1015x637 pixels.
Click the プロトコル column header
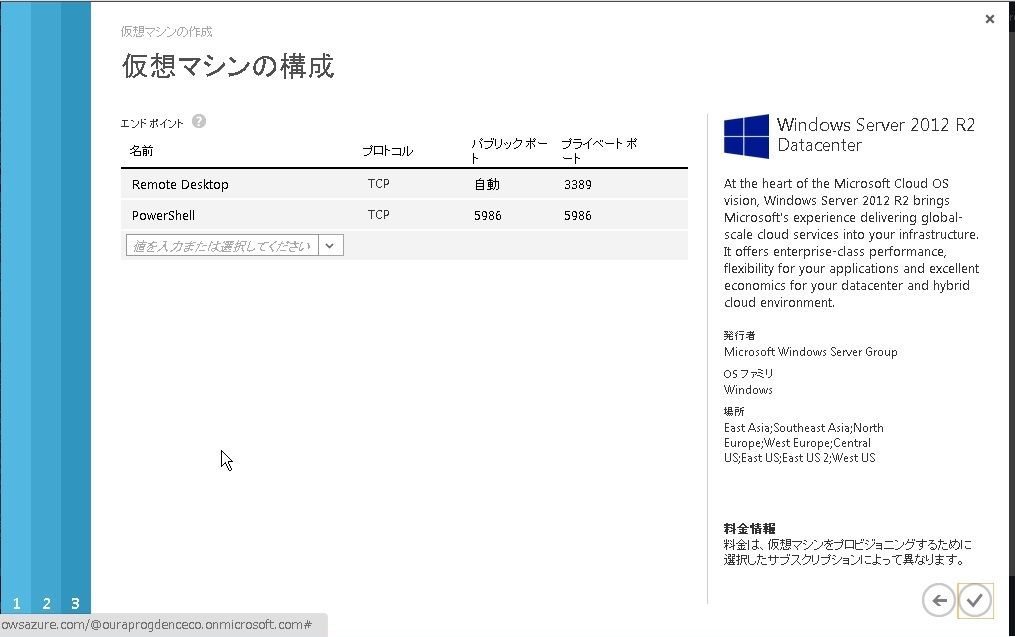pos(387,151)
